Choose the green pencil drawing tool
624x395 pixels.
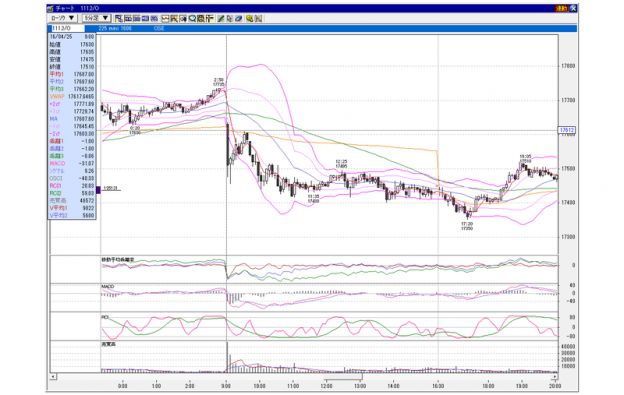pyautogui.click(x=220, y=18)
